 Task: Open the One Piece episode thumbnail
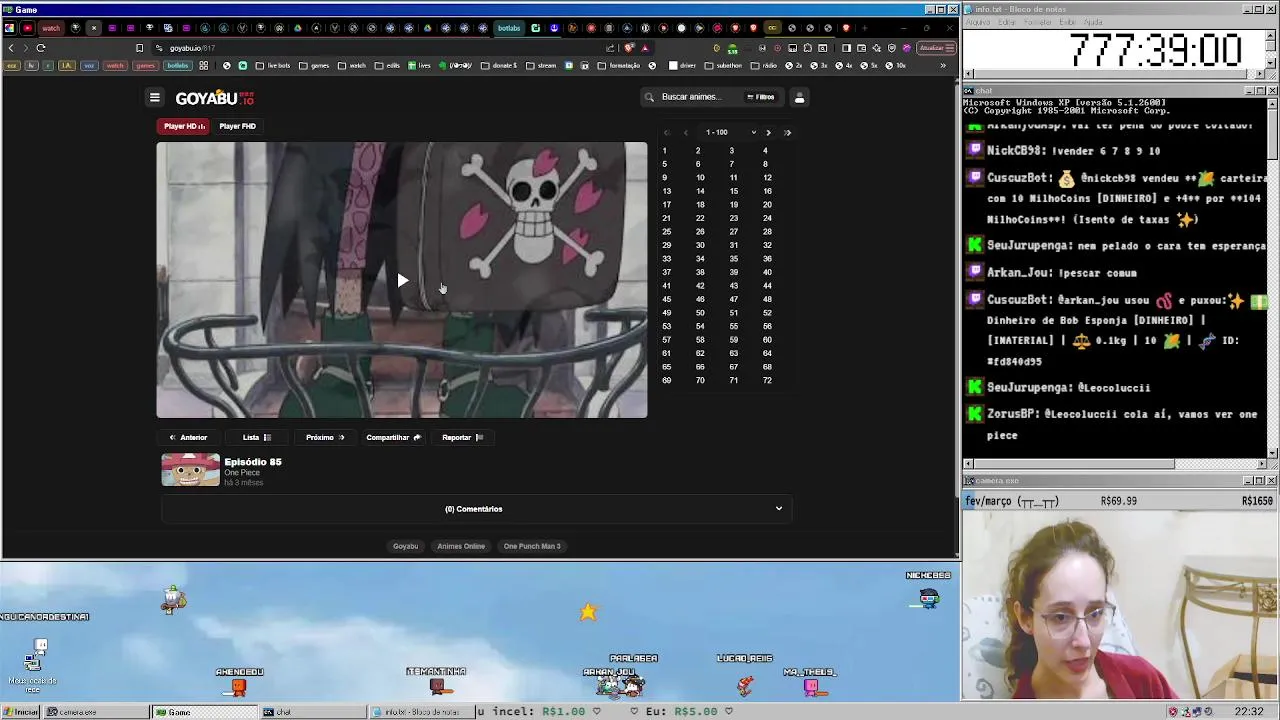(x=191, y=470)
